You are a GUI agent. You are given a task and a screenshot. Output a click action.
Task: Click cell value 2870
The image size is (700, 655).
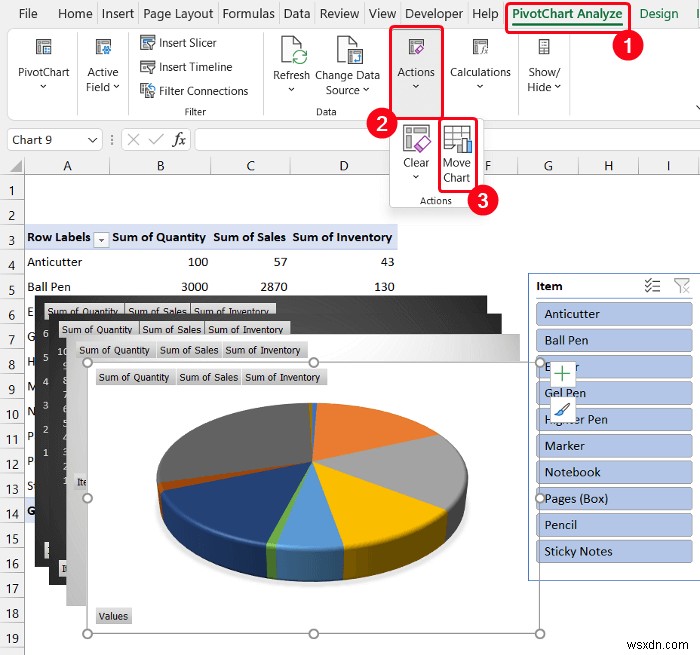tap(274, 287)
